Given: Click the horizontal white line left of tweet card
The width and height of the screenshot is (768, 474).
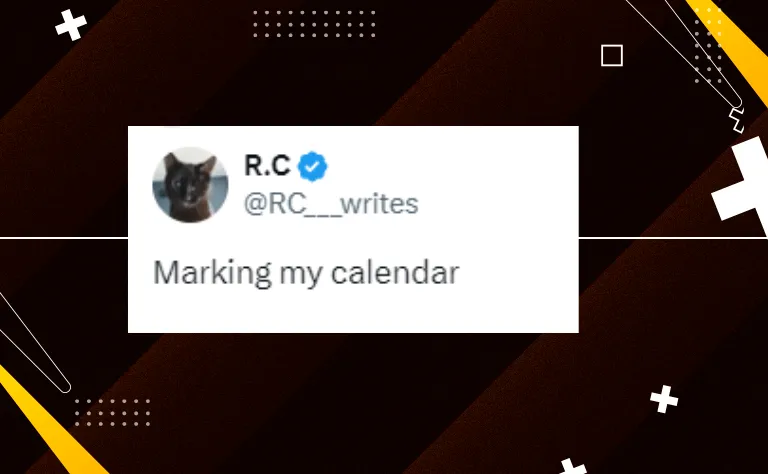Looking at the screenshot, I should click(x=64, y=238).
